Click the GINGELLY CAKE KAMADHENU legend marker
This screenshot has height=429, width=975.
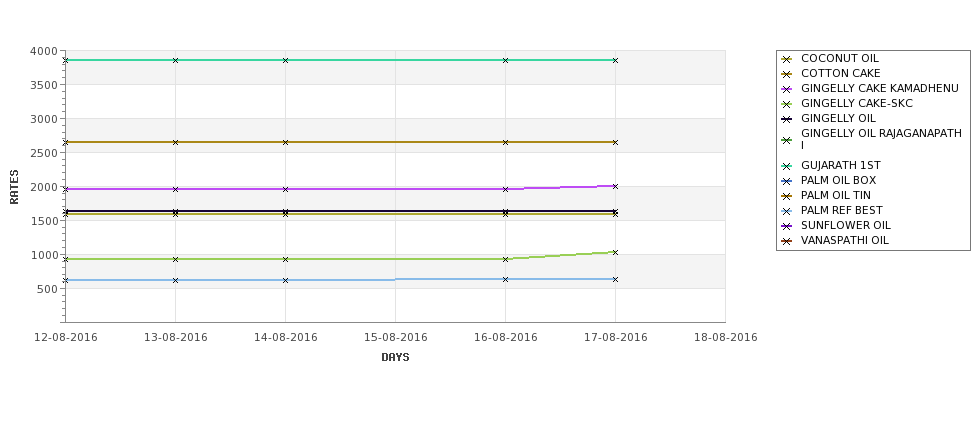point(787,89)
